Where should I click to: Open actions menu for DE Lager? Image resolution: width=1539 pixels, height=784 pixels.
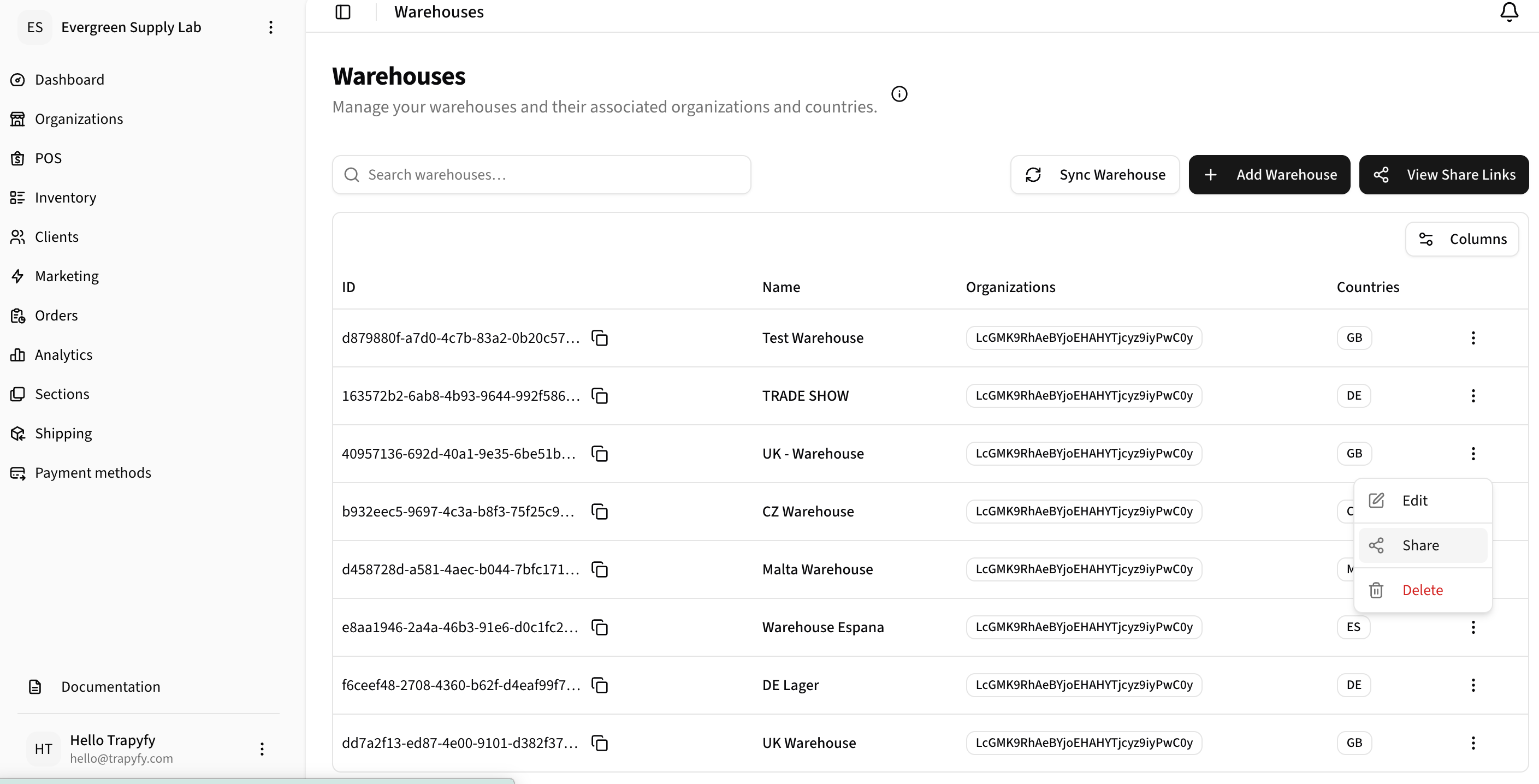tap(1473, 685)
